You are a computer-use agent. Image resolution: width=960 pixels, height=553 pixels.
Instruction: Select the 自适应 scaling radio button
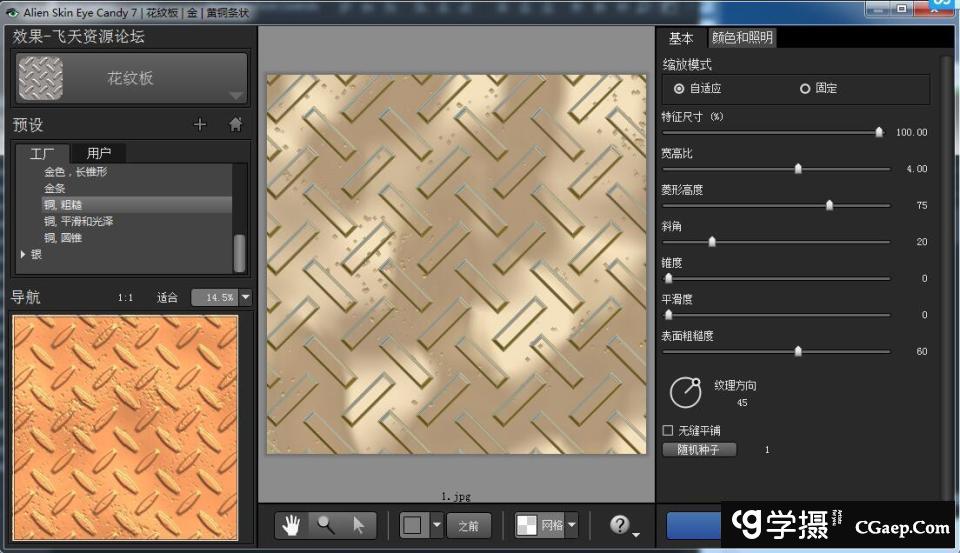(680, 89)
